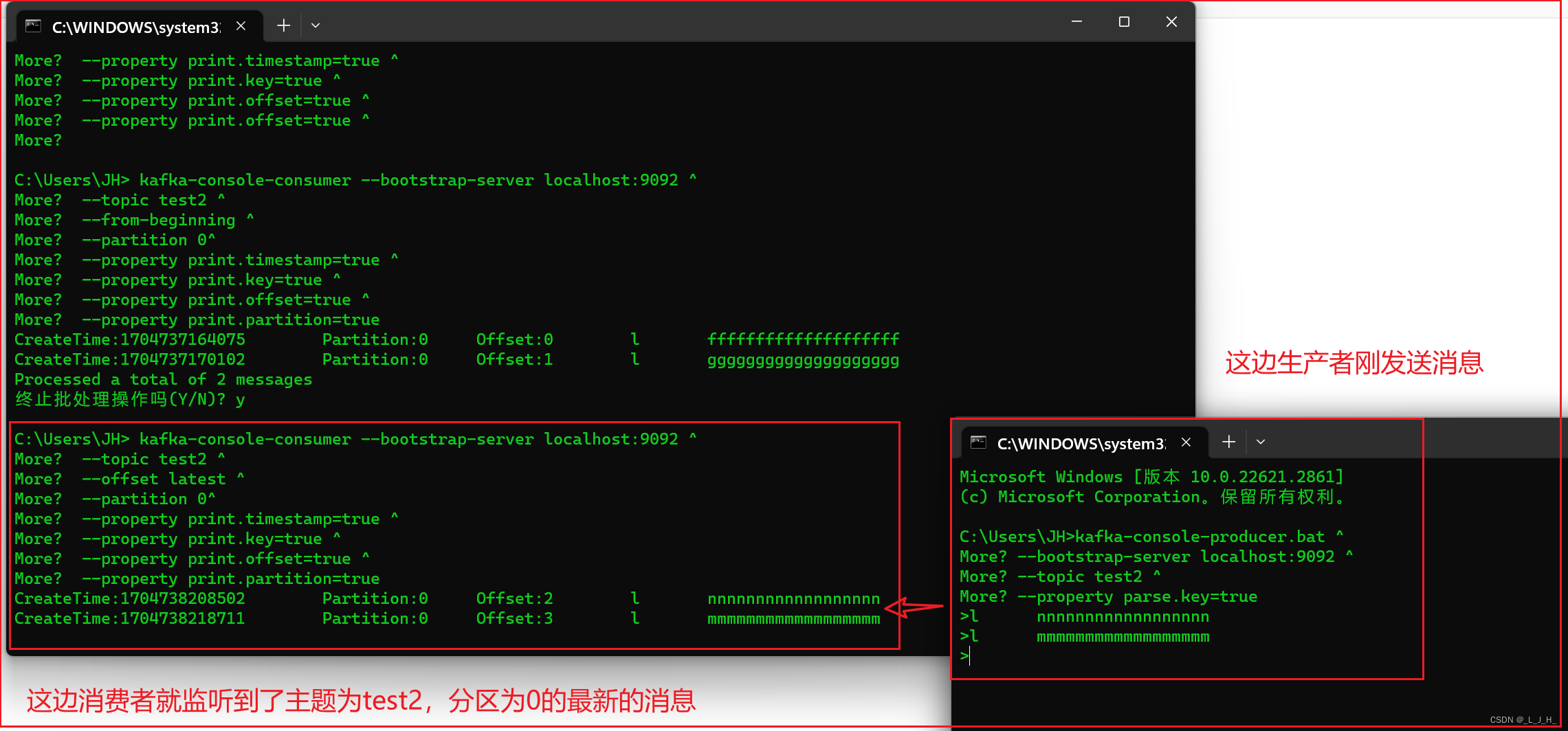Expand consumer terminal's tab profile dropdown
Screen dimensions: 1568x731
click(316, 26)
